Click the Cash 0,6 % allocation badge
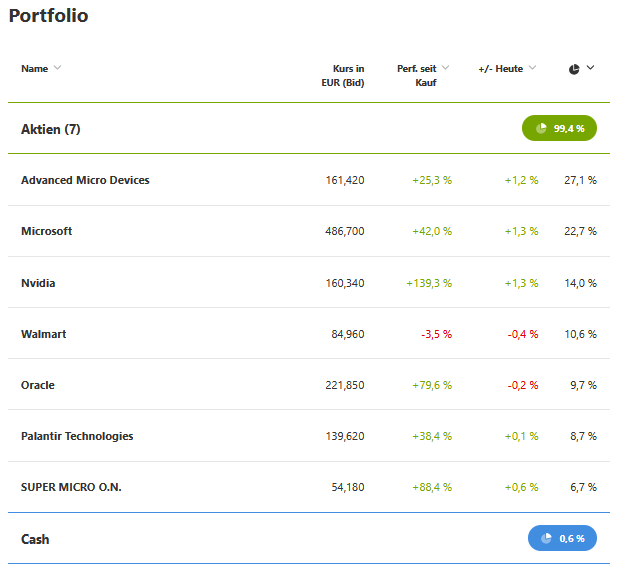 (x=562, y=538)
